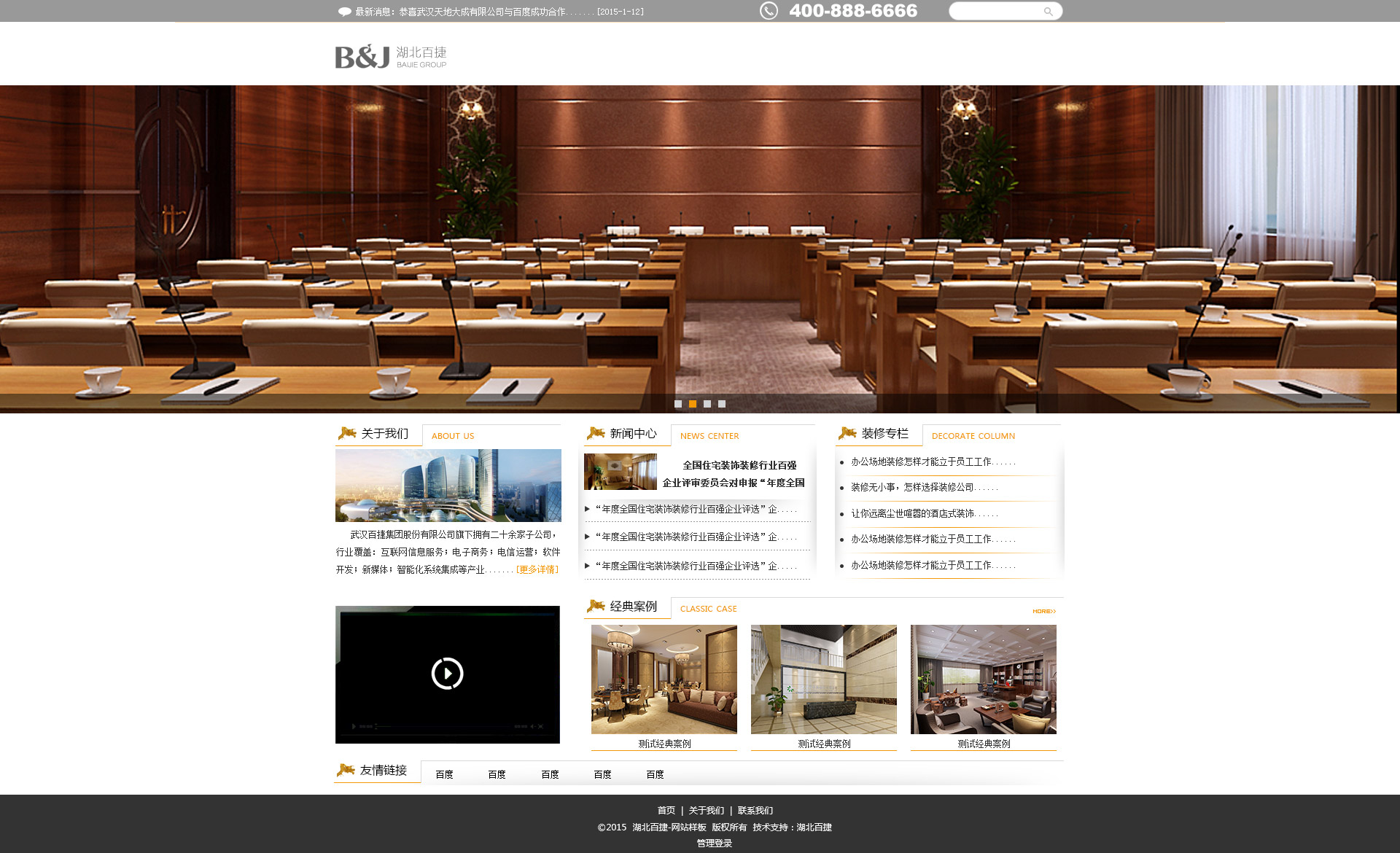This screenshot has width=1400, height=853.
Task: Click the 更多详情 link in About Us
Action: 537,569
